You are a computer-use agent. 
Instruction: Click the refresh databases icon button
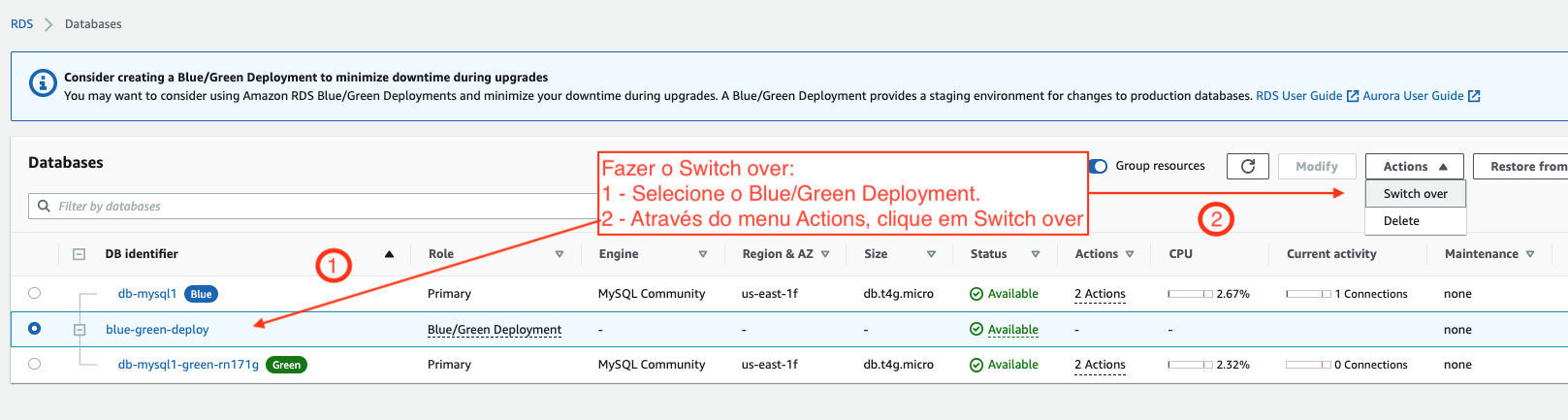tap(1247, 167)
